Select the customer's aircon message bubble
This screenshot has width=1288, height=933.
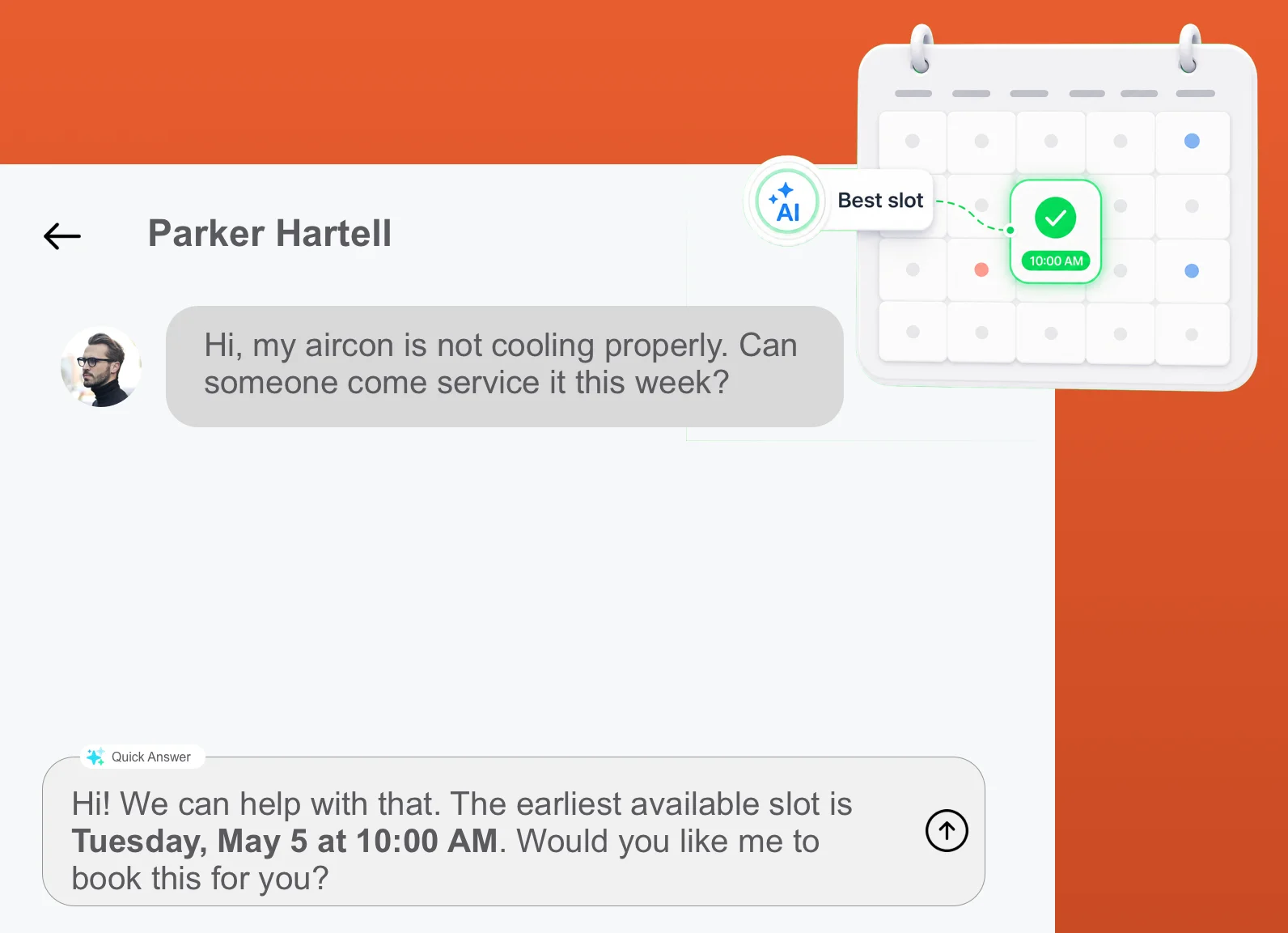click(505, 367)
